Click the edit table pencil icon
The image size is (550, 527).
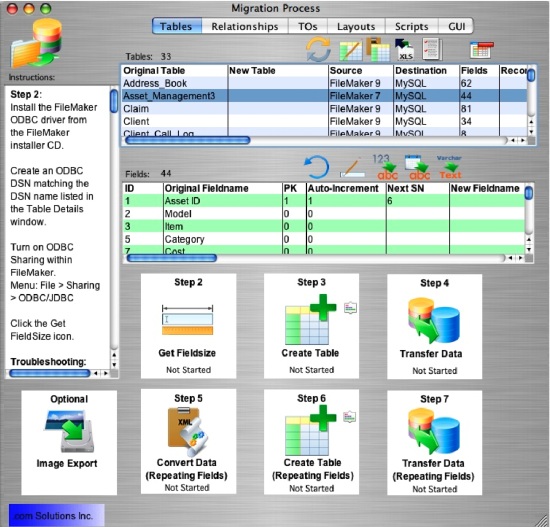click(351, 51)
